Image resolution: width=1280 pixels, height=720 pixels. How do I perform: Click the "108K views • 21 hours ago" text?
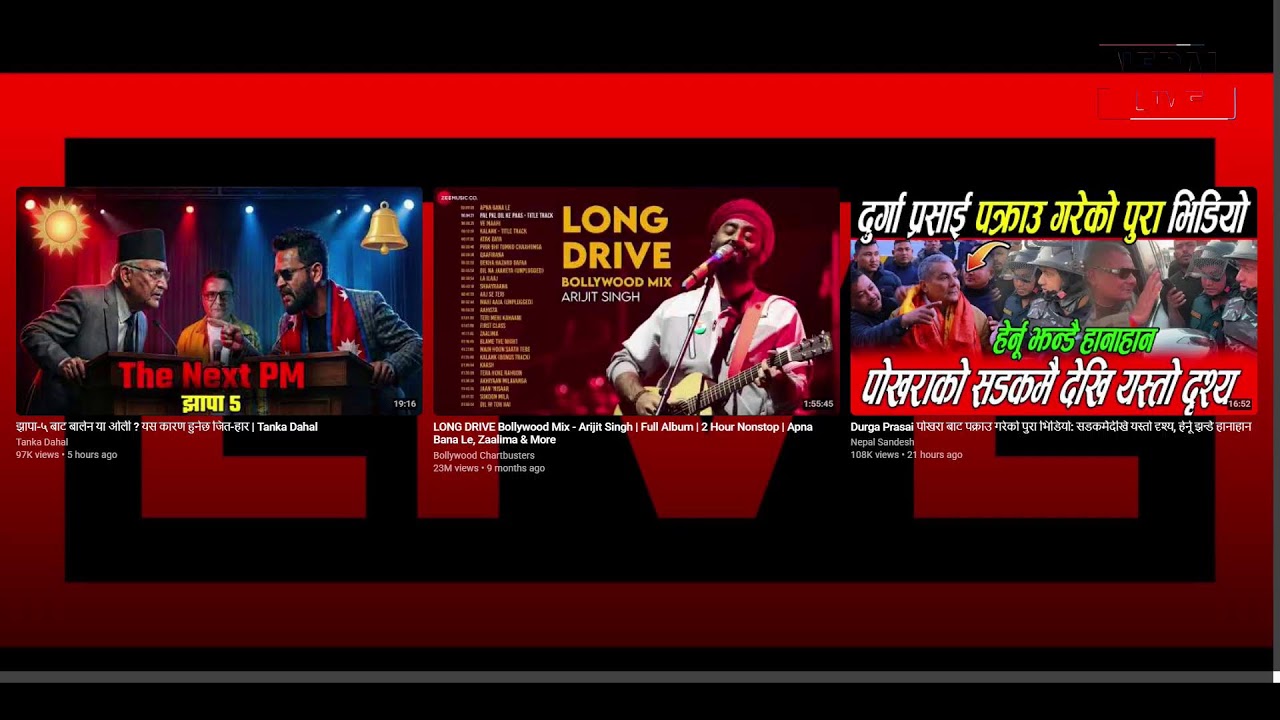(x=906, y=455)
